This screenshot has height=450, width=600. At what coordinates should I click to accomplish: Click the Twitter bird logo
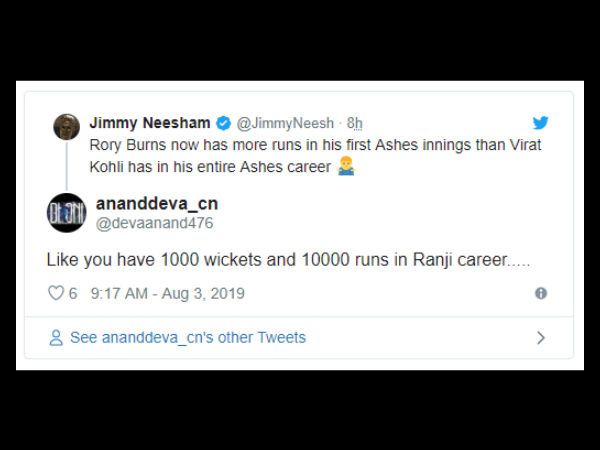click(540, 123)
